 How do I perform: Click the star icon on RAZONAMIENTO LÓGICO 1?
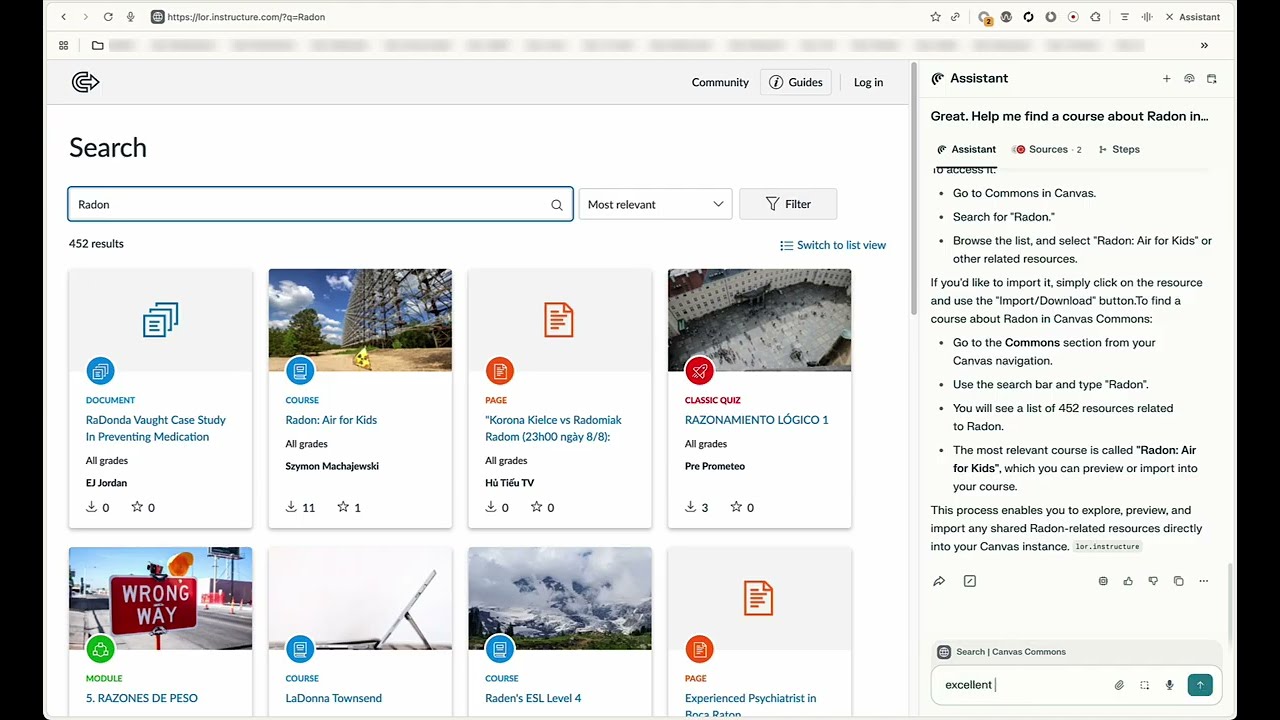[x=736, y=507]
